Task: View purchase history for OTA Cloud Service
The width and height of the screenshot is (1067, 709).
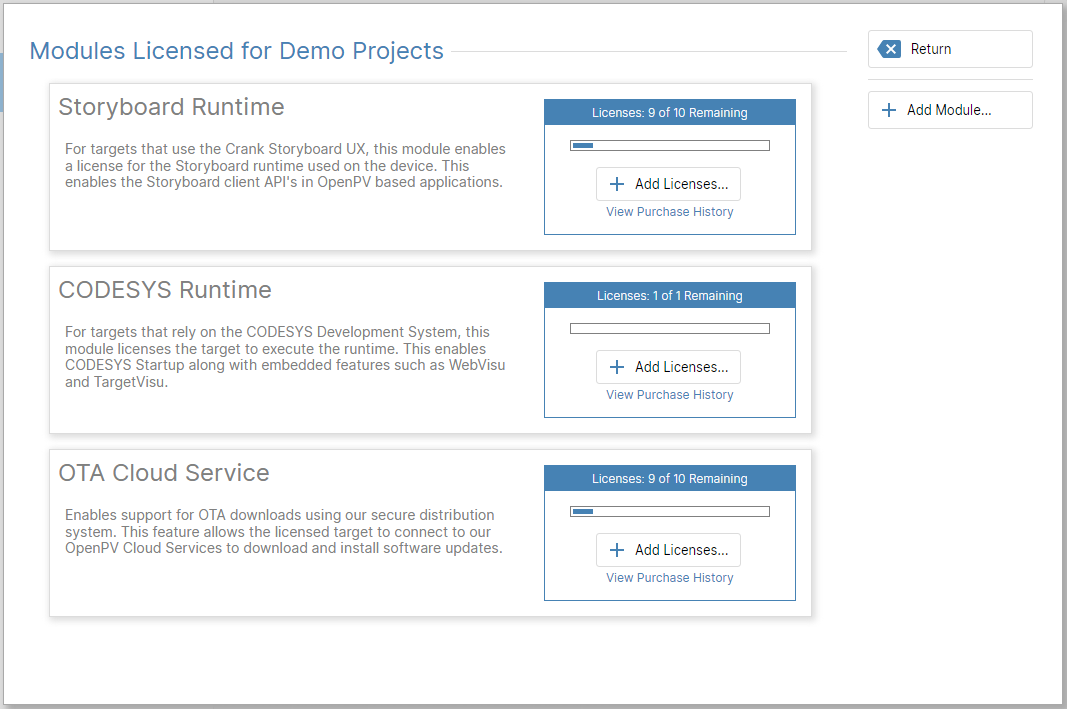Action: pos(670,578)
